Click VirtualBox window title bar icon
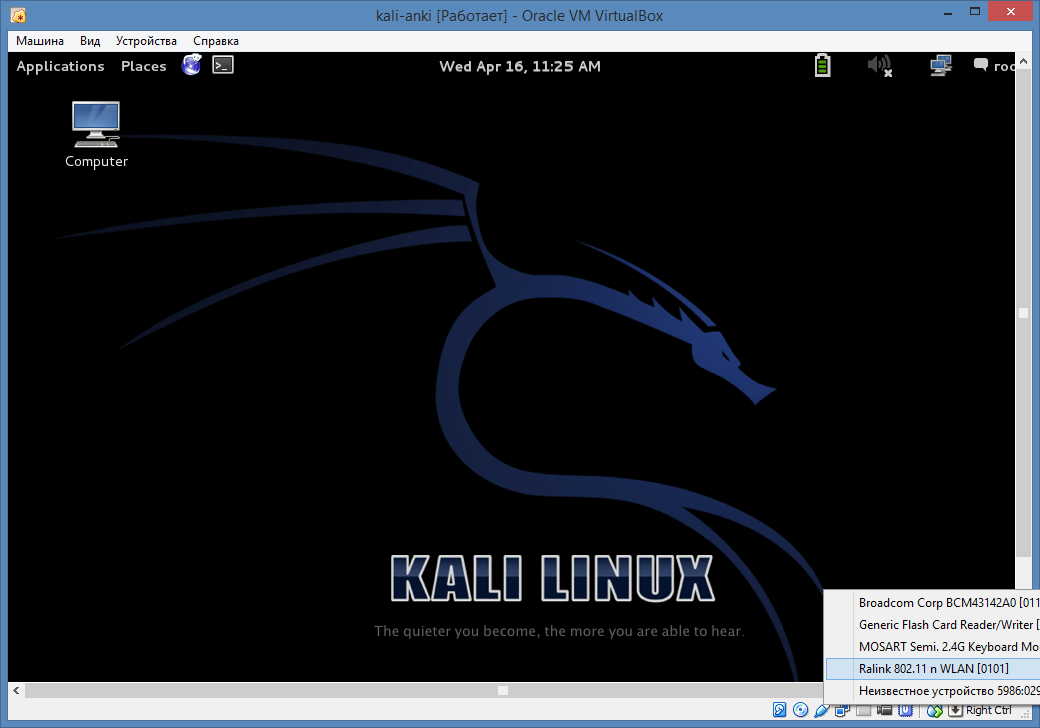The image size is (1040, 728). (x=19, y=15)
